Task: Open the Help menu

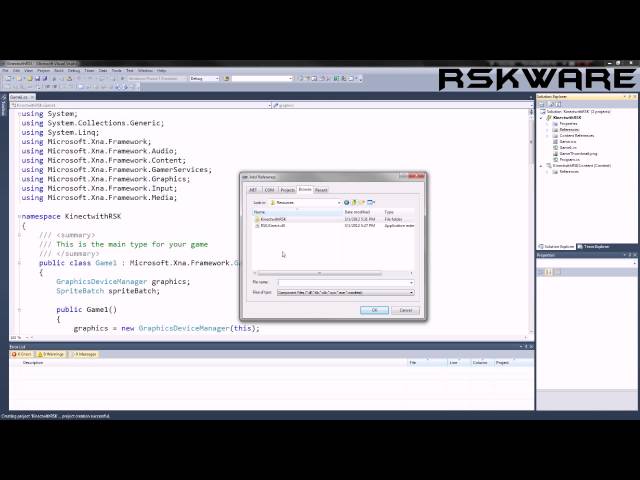Action: [162, 71]
